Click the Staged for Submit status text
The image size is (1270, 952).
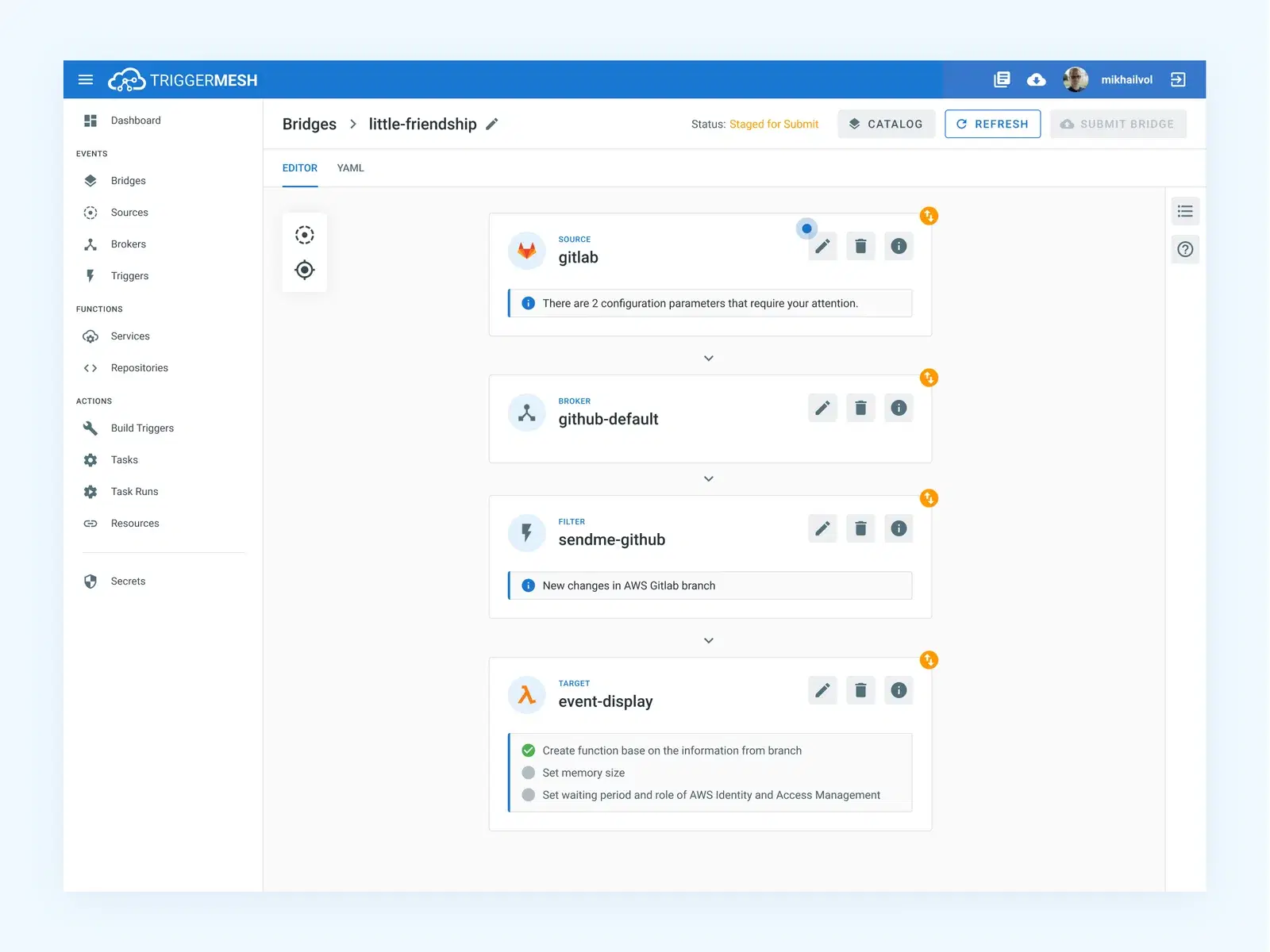(774, 124)
